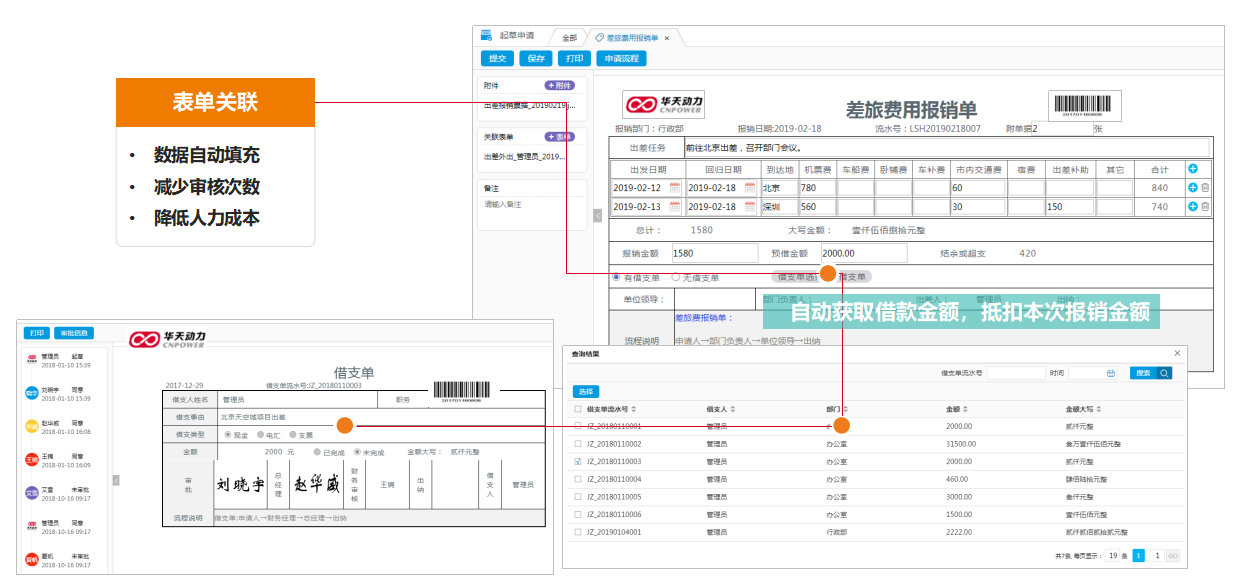Close the 查询结果 dialog
Image resolution: width=1235 pixels, height=577 pixels.
tap(1177, 353)
